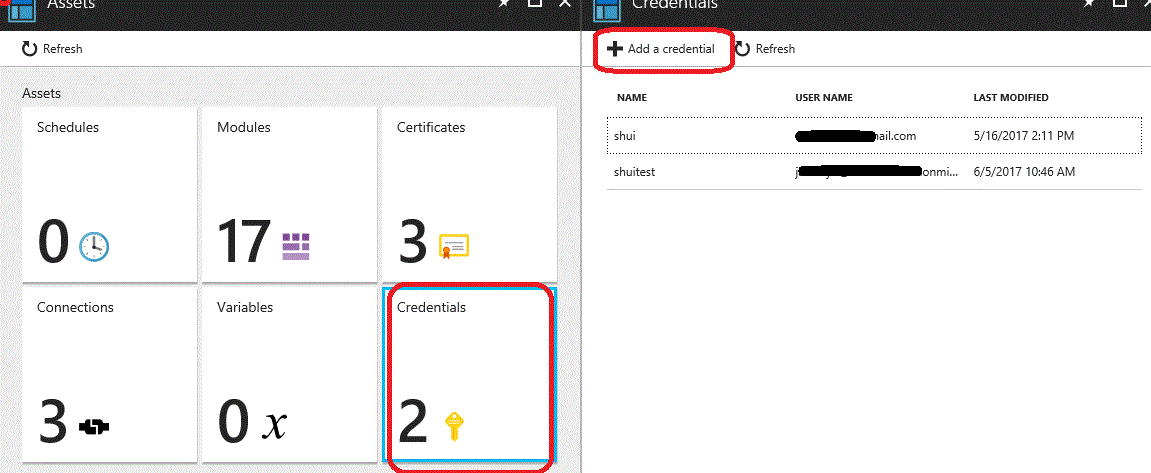Open the Variables tile
1151x473 pixels.
(289, 375)
